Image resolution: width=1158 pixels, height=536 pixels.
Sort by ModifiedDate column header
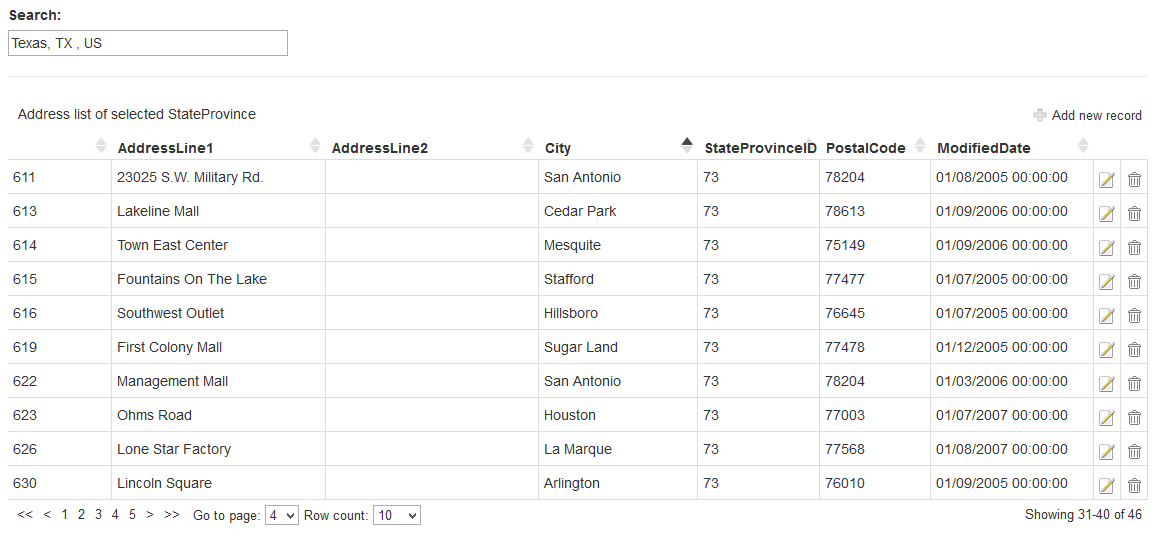(x=983, y=148)
